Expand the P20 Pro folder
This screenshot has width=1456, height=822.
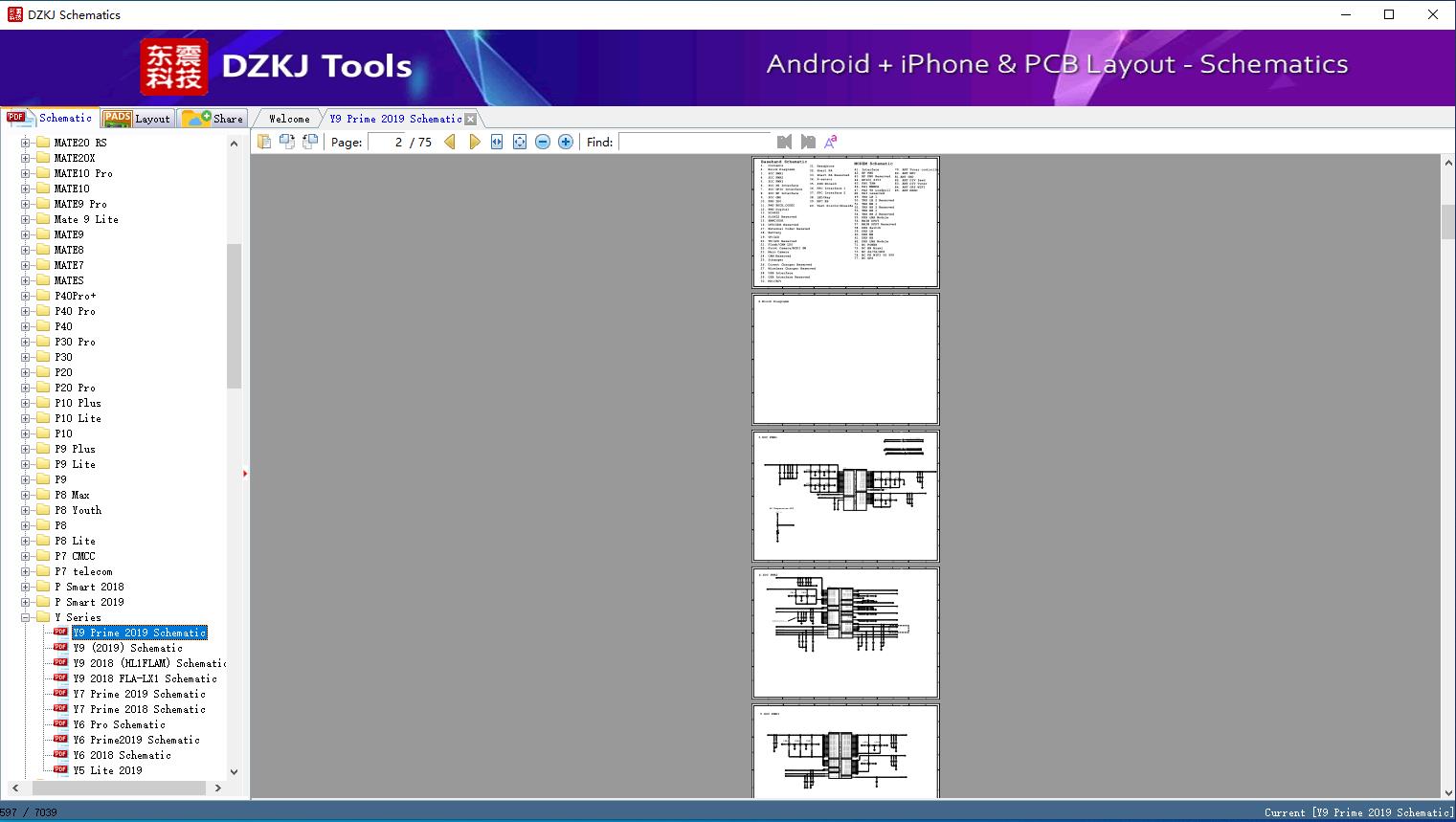(26, 388)
